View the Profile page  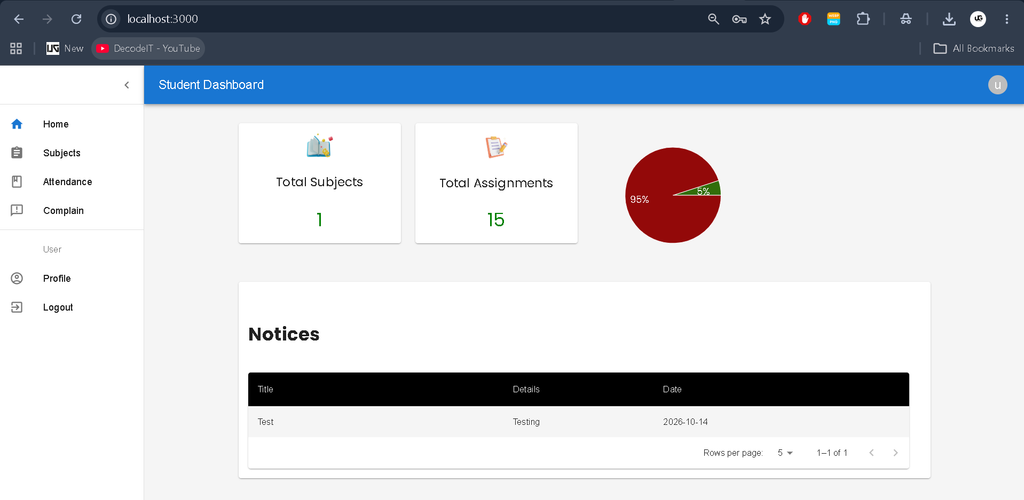click(x=72, y=278)
